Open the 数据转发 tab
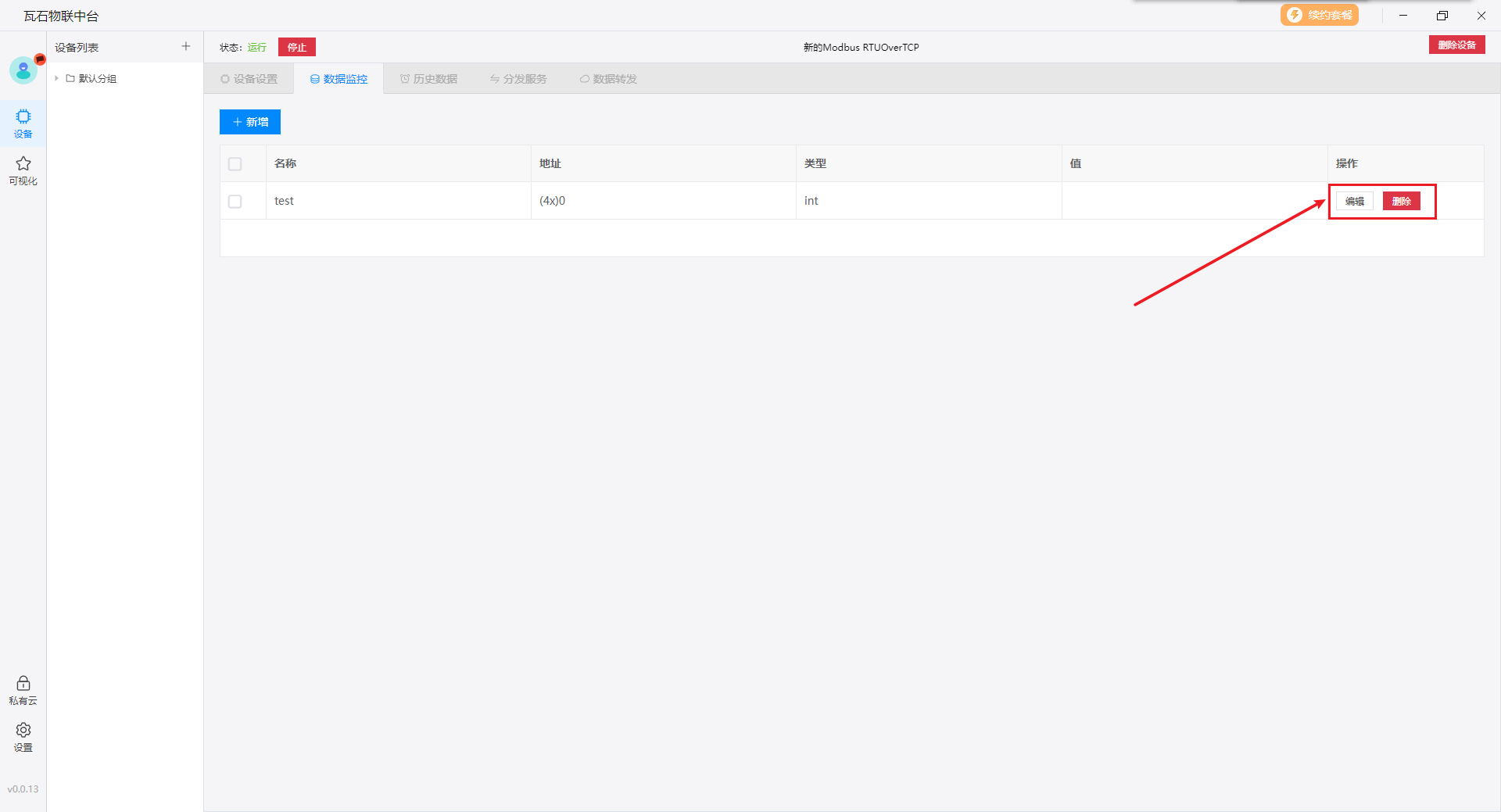The image size is (1501, 812). pos(608,79)
